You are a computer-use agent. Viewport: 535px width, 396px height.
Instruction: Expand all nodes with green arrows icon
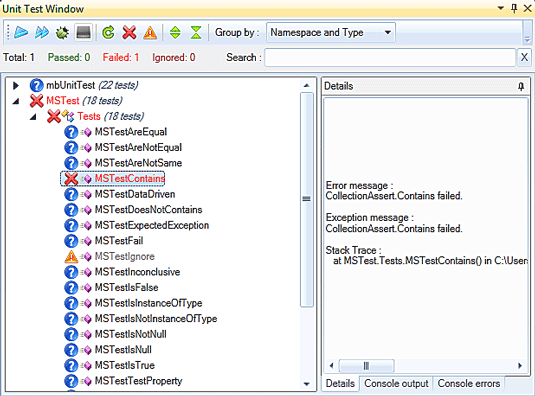(x=175, y=32)
